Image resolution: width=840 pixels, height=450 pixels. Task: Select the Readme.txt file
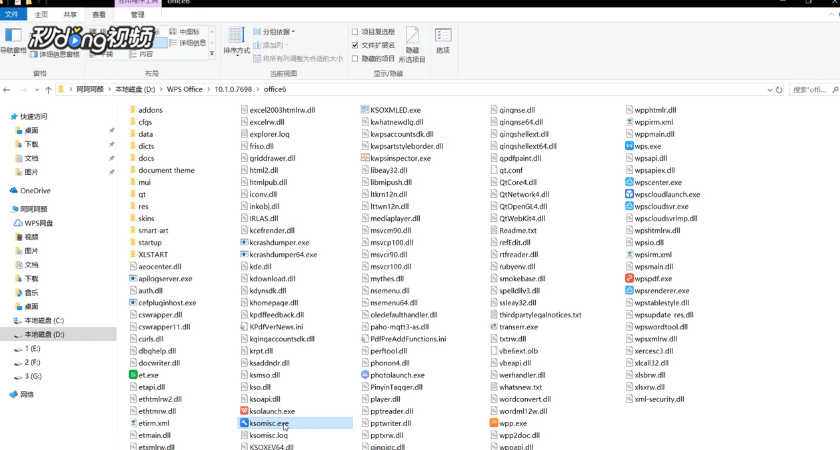click(514, 230)
